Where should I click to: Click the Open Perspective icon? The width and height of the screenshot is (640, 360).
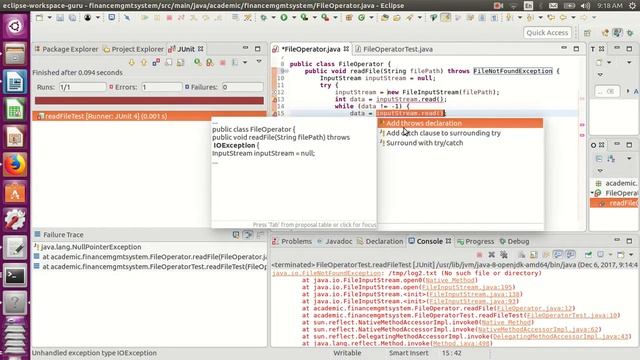(x=587, y=33)
